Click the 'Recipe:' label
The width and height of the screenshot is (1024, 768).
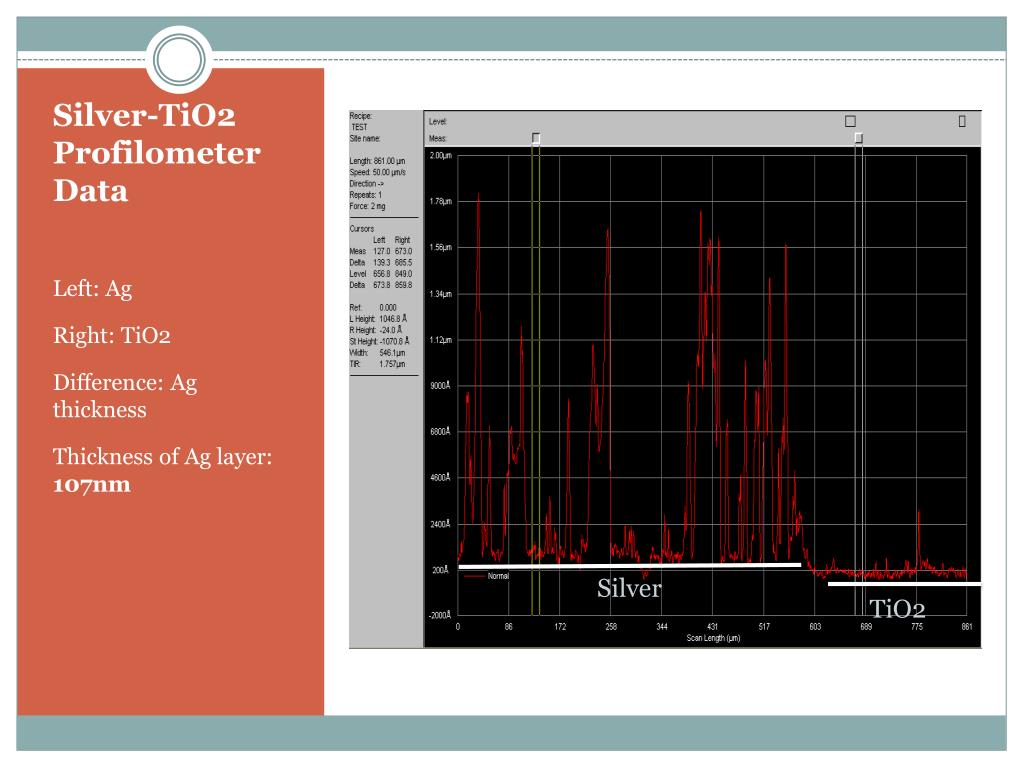pos(360,116)
